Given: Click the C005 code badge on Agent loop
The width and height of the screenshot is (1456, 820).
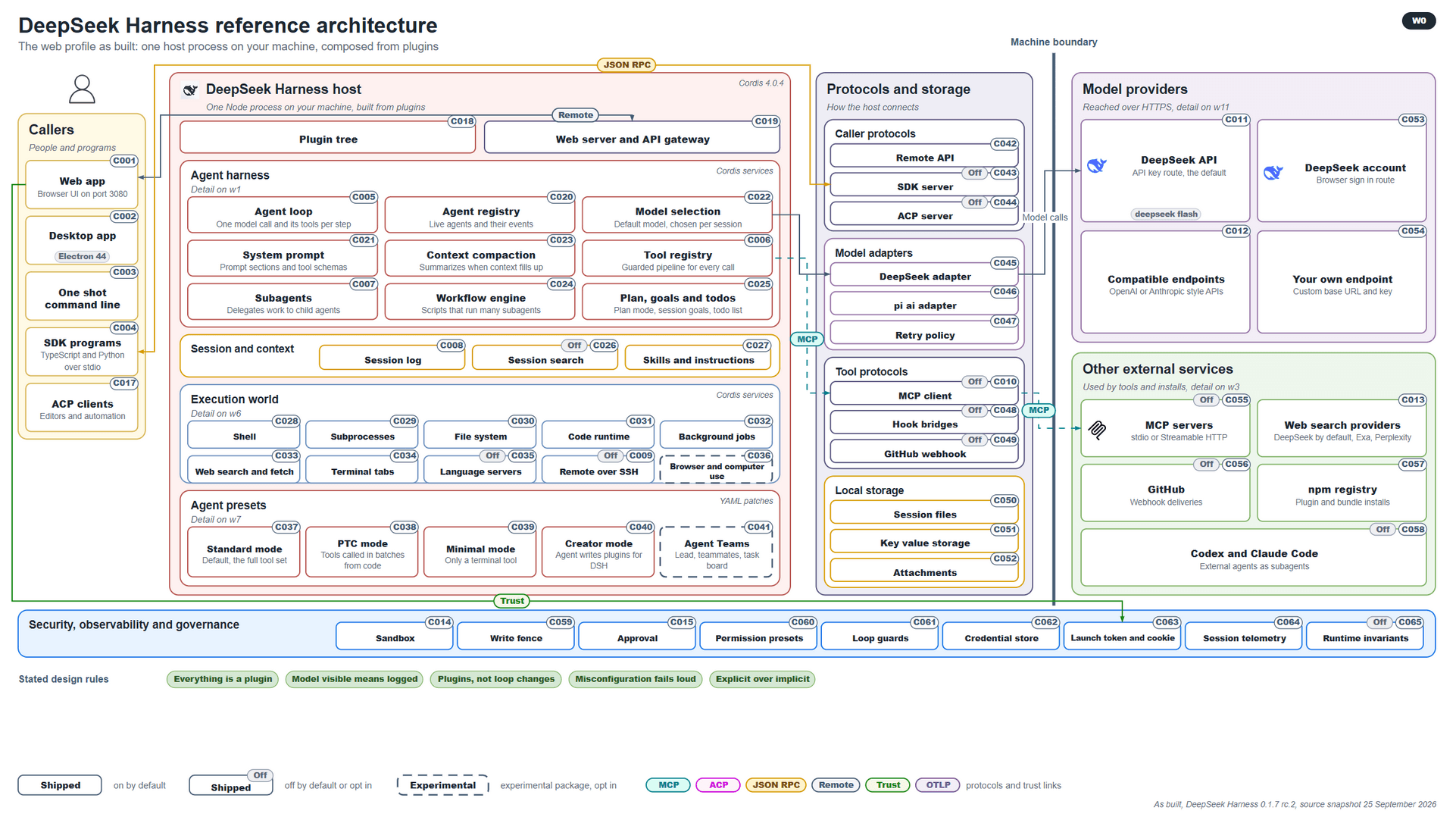Looking at the screenshot, I should tap(364, 197).
